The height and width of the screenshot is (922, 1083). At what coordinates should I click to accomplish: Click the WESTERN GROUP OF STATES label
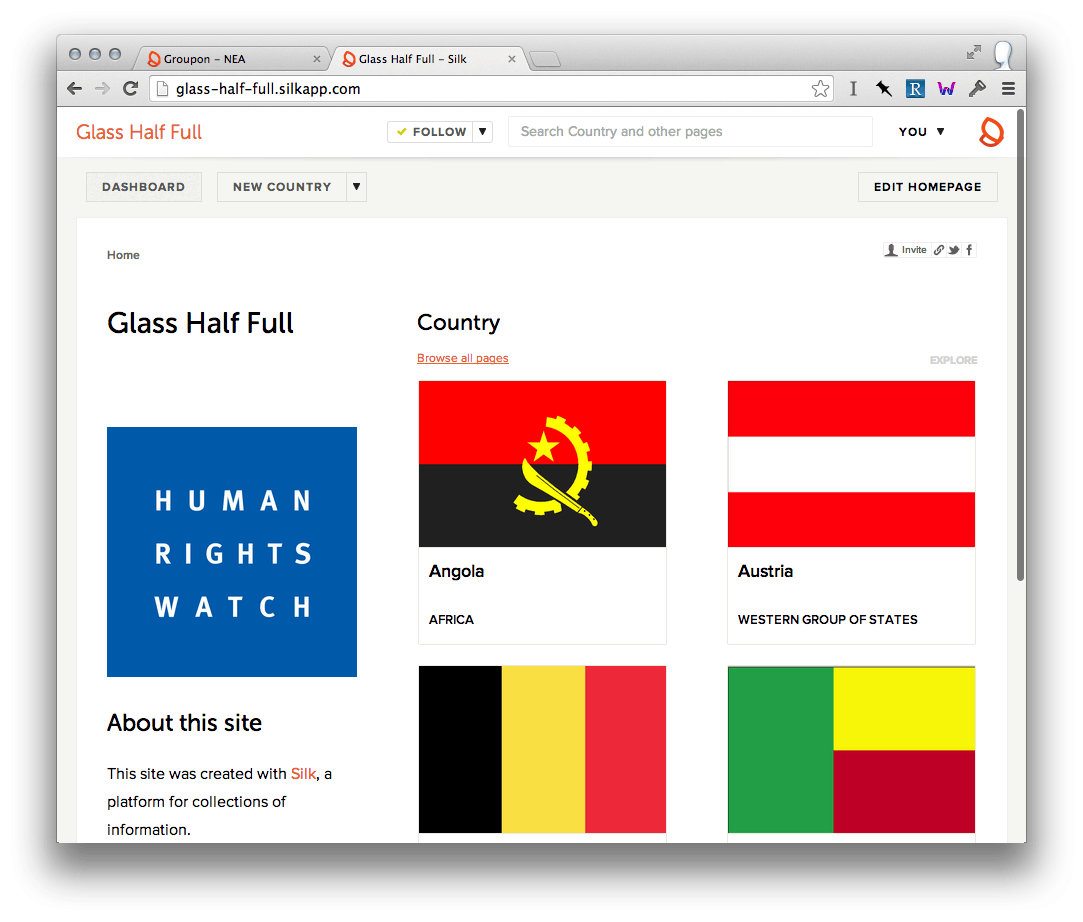tap(827, 620)
